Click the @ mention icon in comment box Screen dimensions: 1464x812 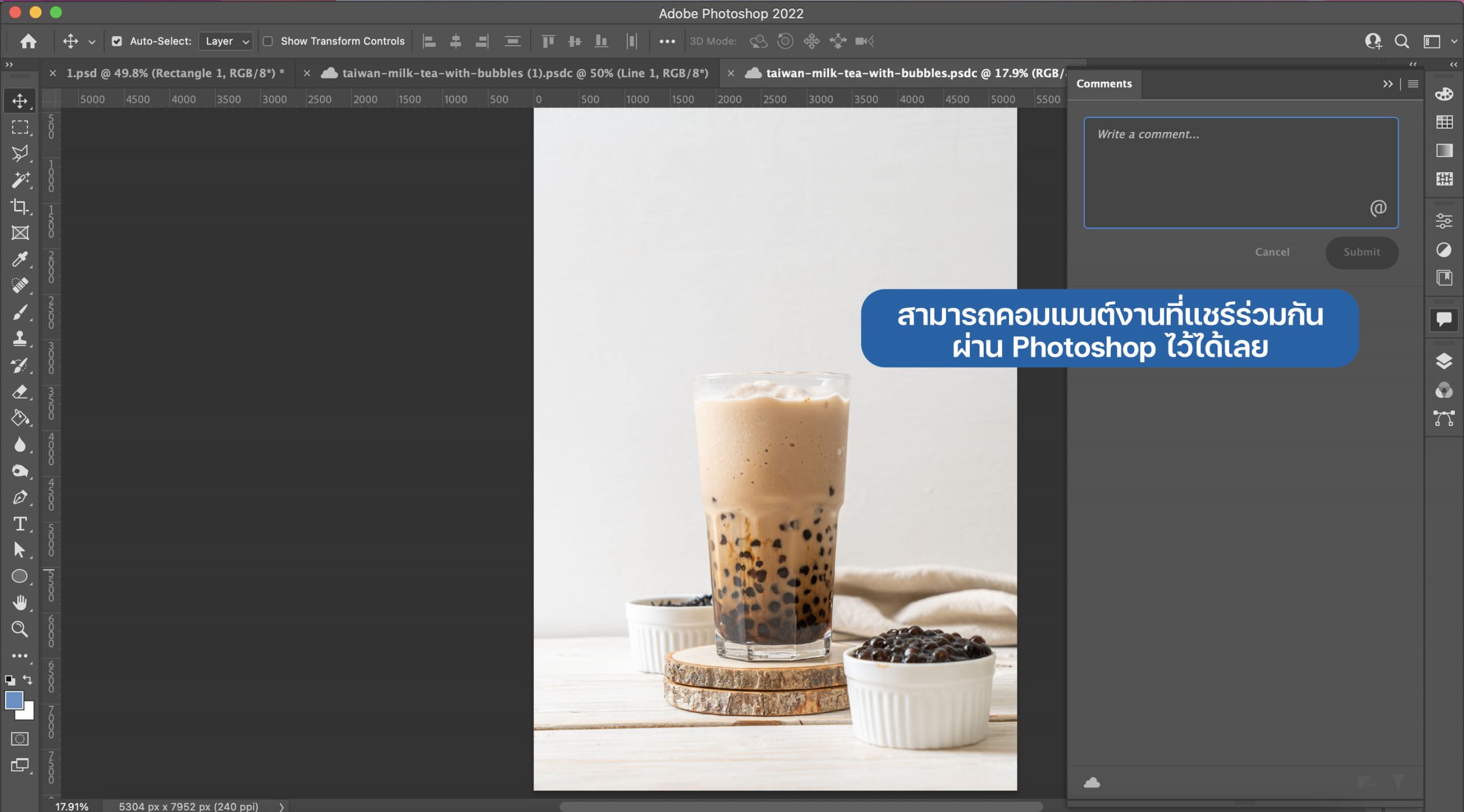point(1378,208)
